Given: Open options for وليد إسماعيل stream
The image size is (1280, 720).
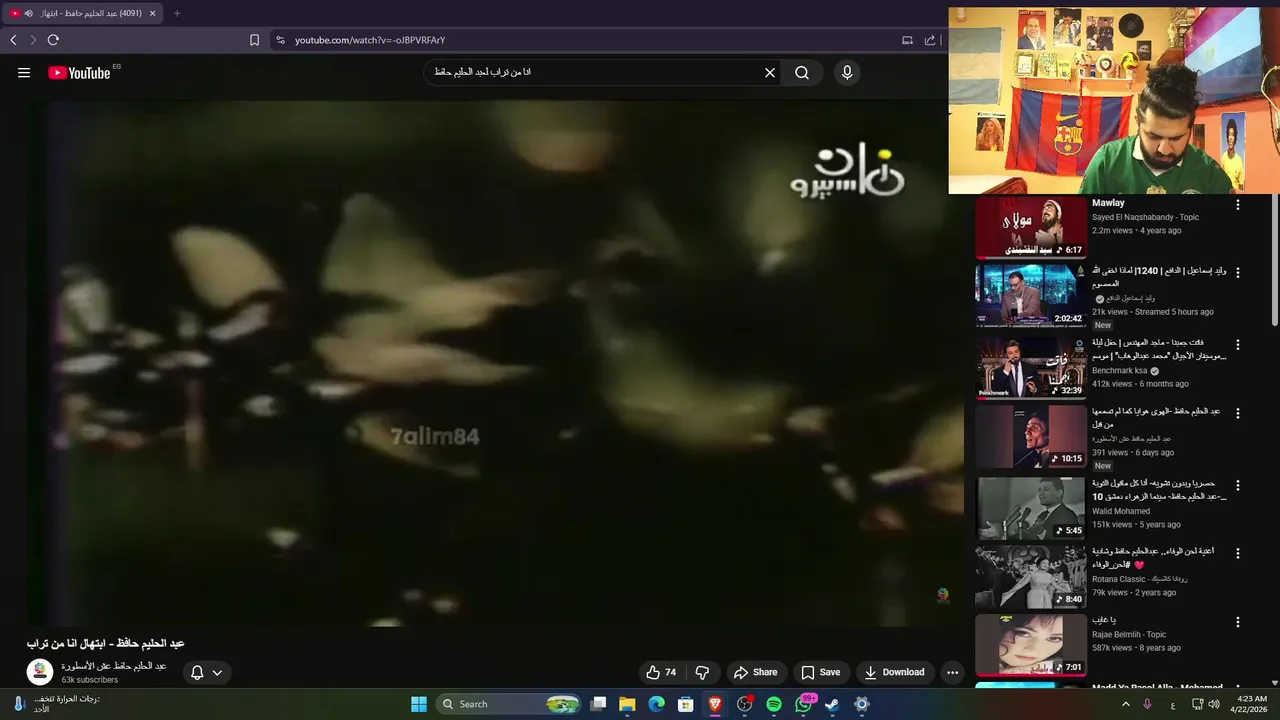Looking at the screenshot, I should (1238, 272).
